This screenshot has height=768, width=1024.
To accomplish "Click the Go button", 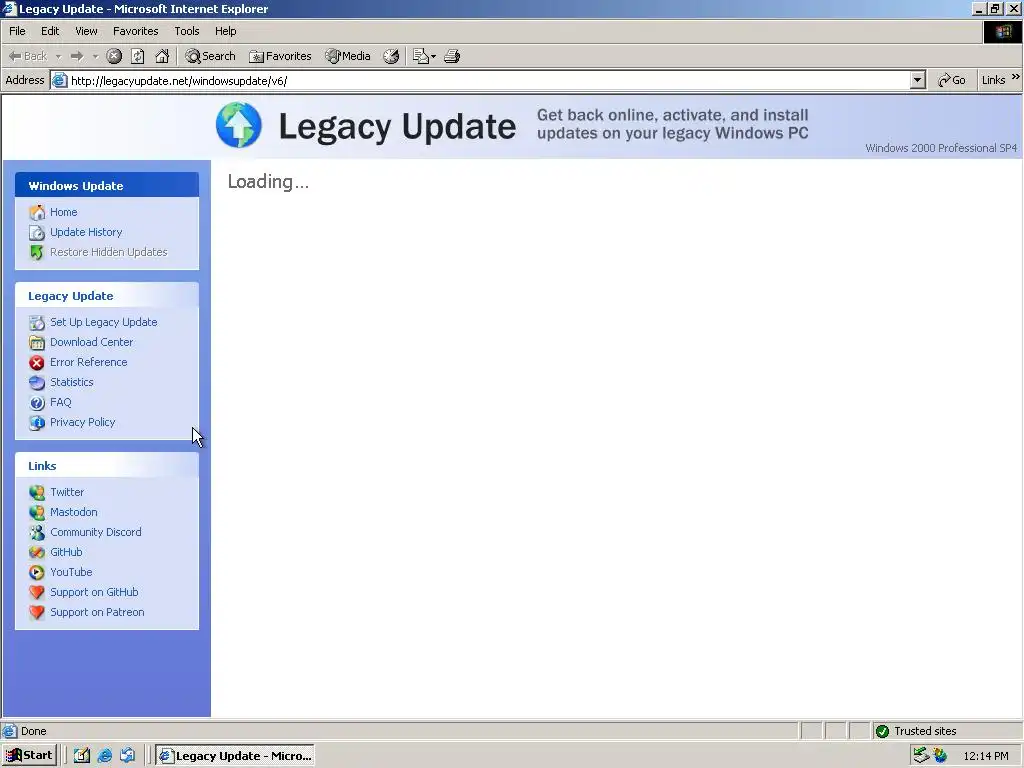I will (952, 80).
